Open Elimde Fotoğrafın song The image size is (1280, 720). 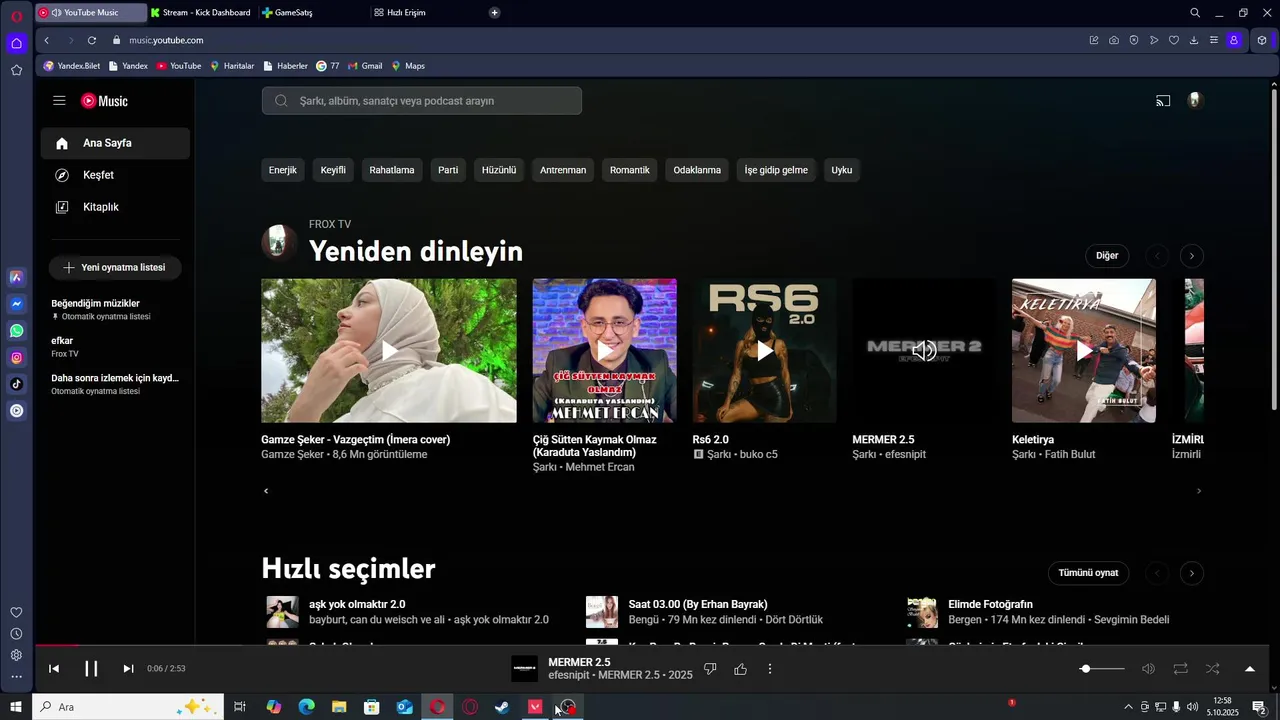click(990, 604)
